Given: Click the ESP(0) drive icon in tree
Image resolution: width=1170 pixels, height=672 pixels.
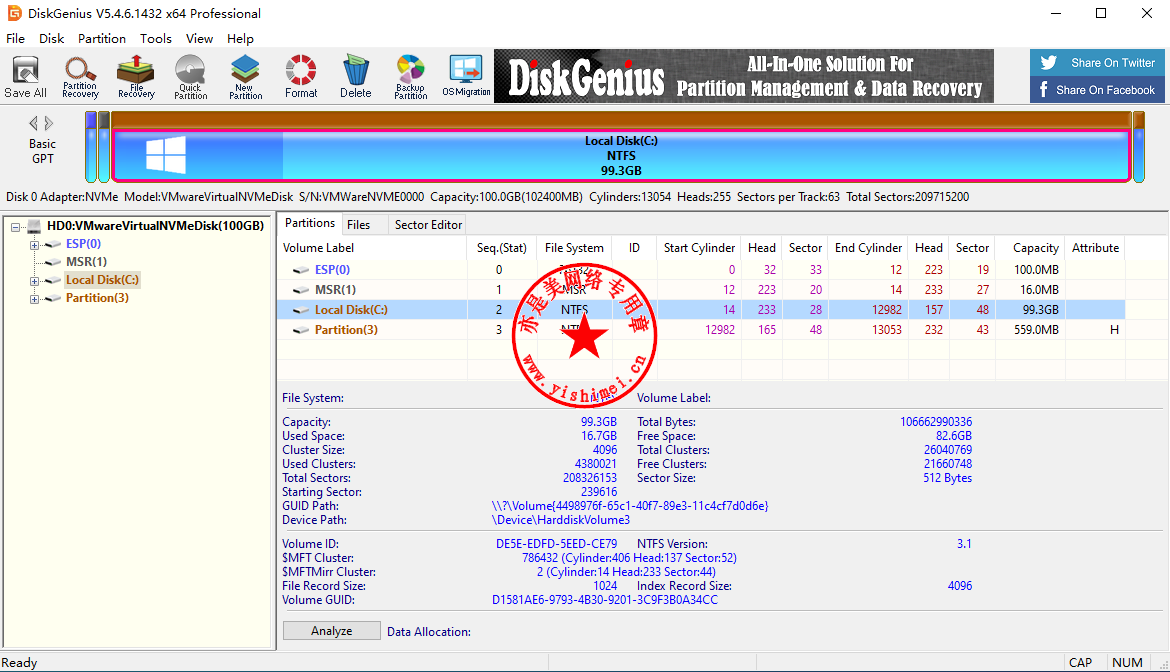Looking at the screenshot, I should pyautogui.click(x=52, y=244).
